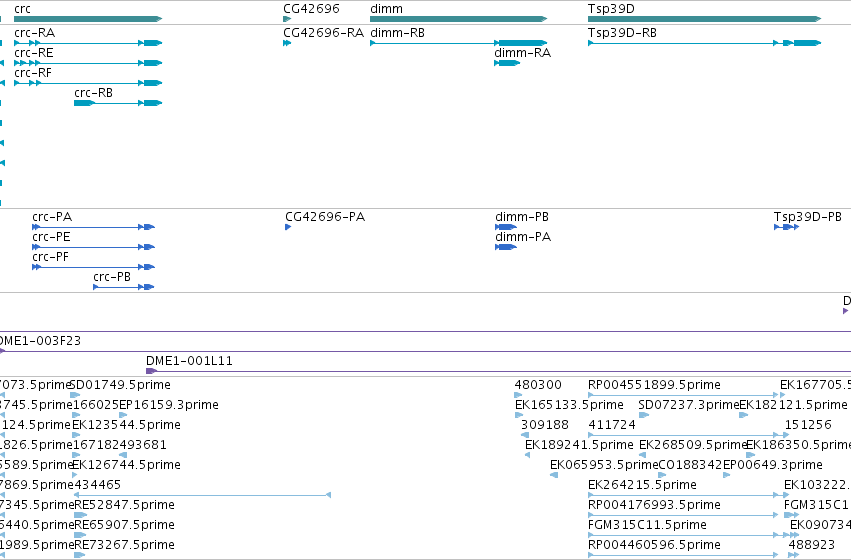851x560 pixels.
Task: Open the RE73267.5prime EST label
Action: [x=124, y=545]
